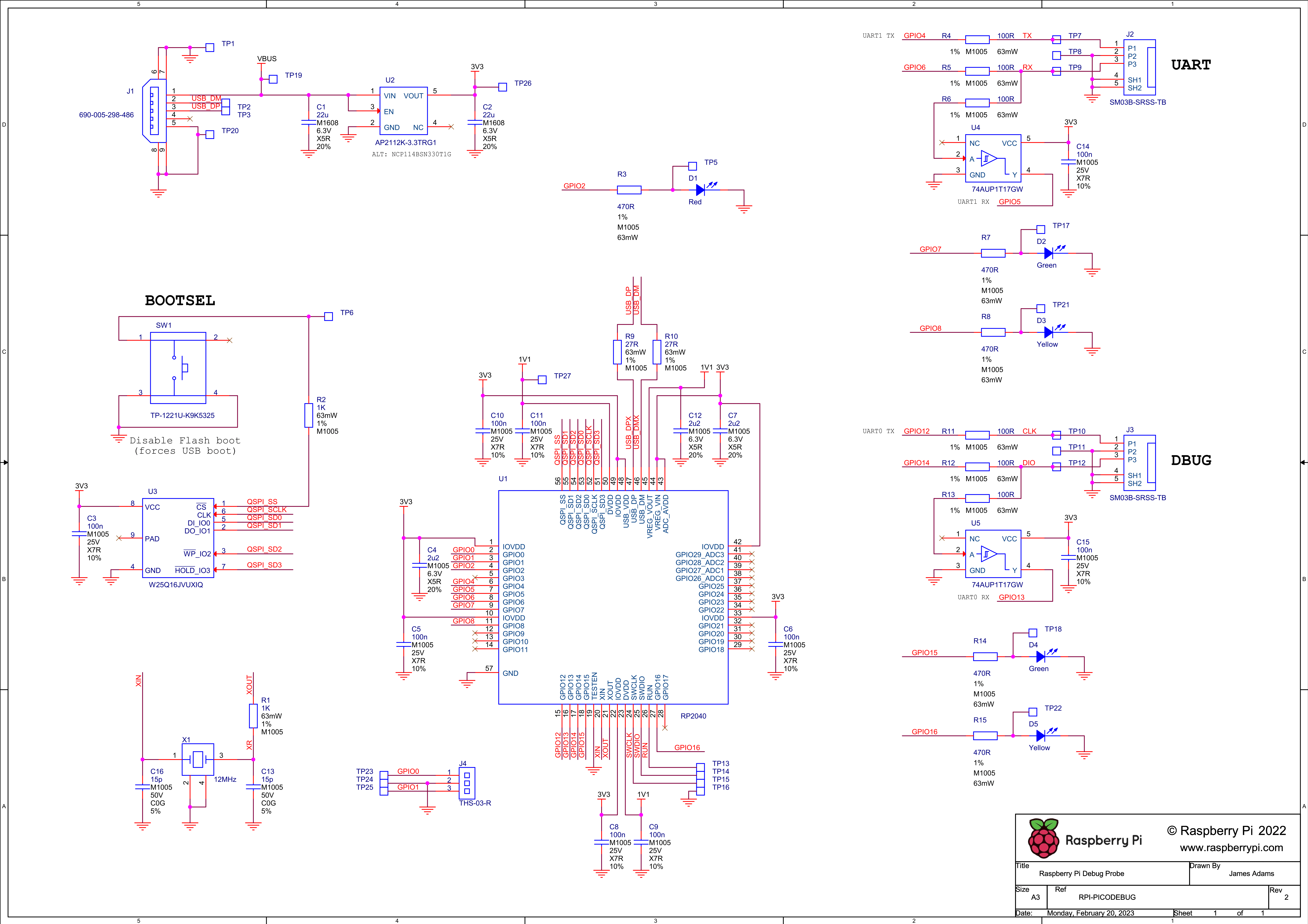Select the '© Raspberry Pi 2022' copyright text
This screenshot has width=1308, height=924.
point(1226,831)
